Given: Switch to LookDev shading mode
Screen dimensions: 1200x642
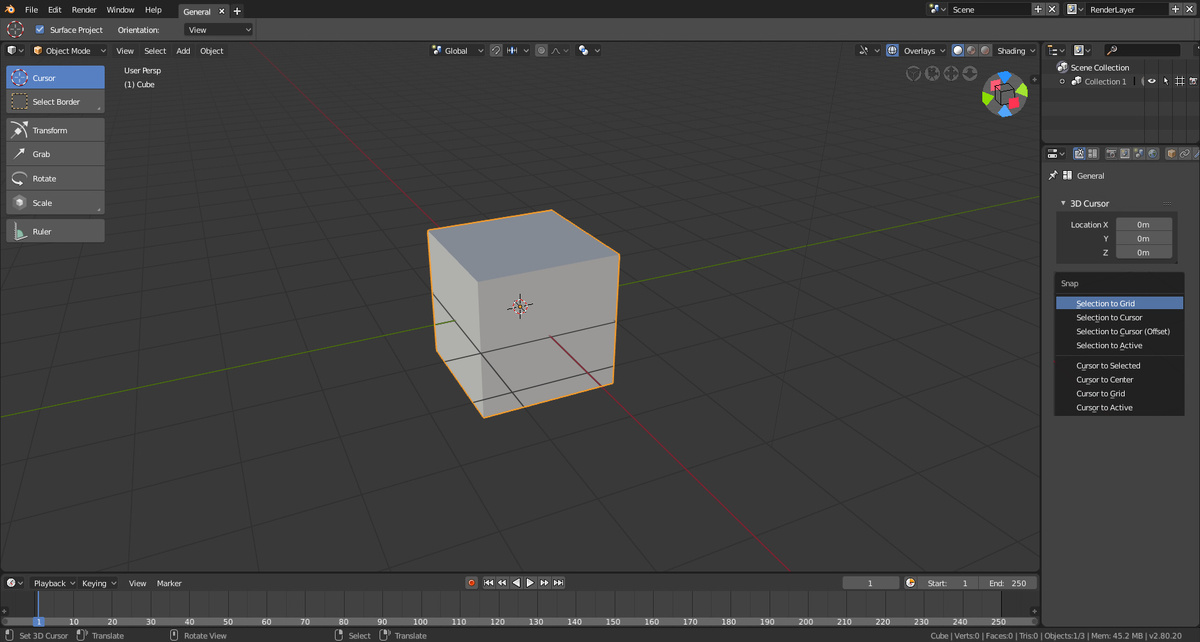Looking at the screenshot, I should (971, 50).
